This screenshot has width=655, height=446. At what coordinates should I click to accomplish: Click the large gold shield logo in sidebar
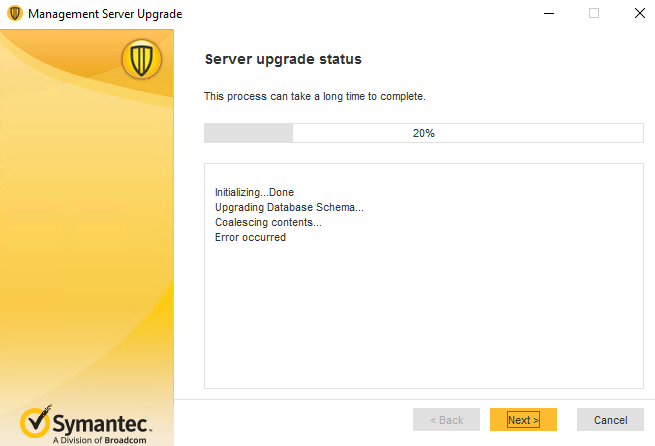point(141,60)
